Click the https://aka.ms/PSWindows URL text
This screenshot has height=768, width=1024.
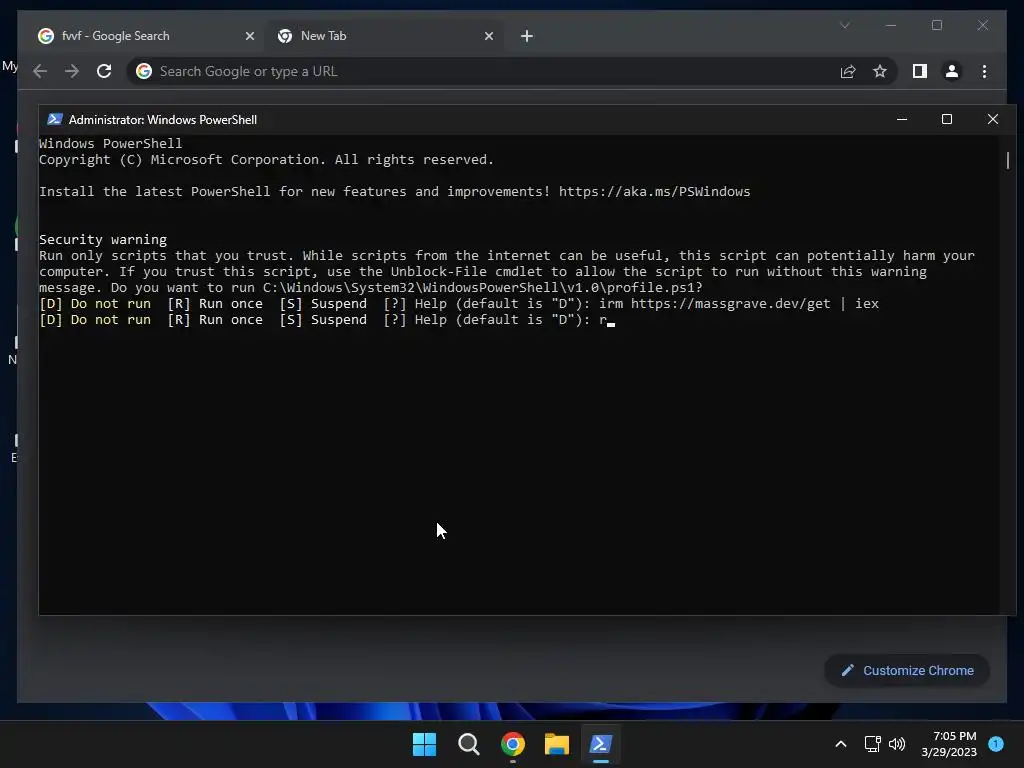tap(654, 191)
